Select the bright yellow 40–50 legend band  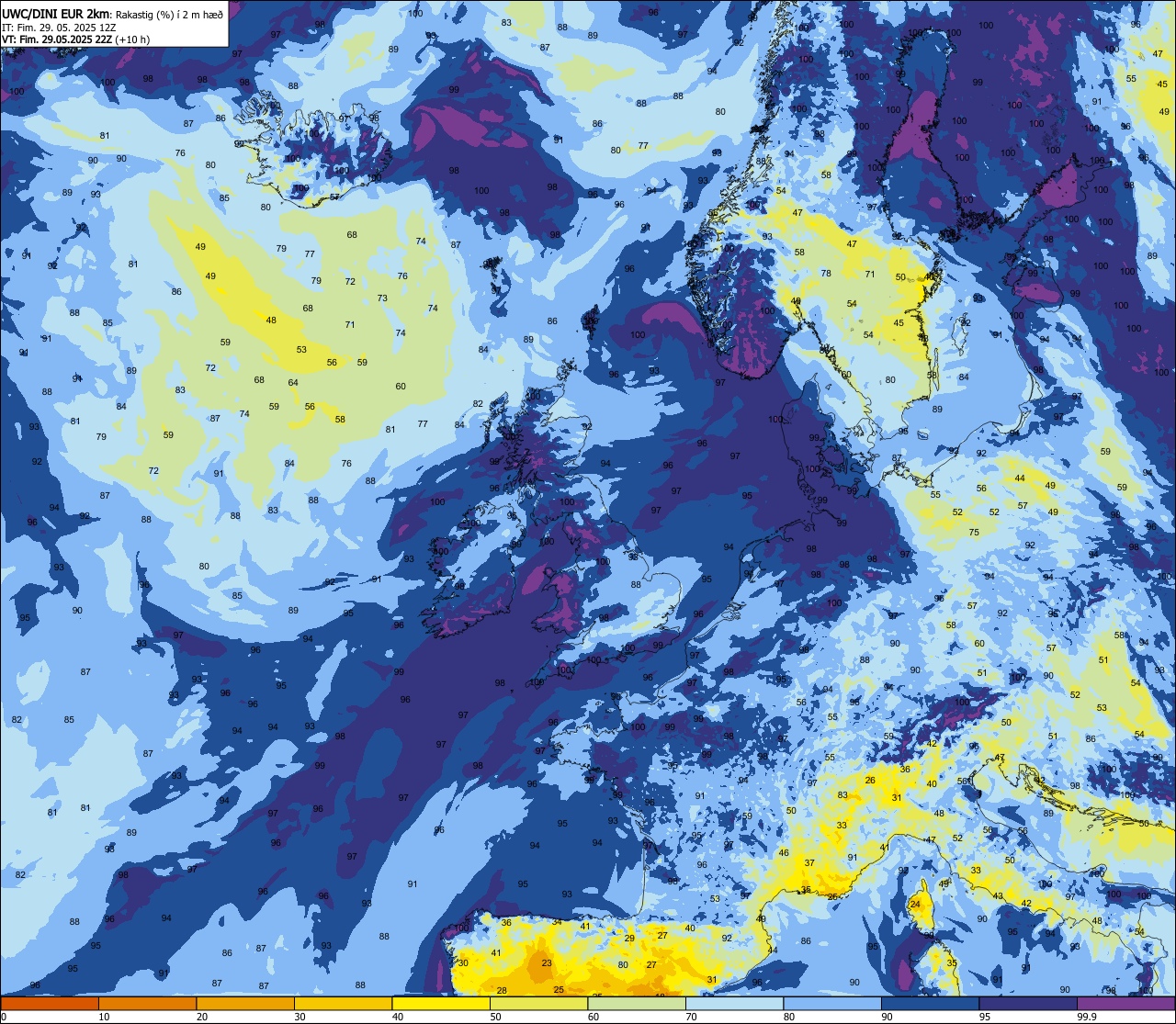coord(441,1004)
